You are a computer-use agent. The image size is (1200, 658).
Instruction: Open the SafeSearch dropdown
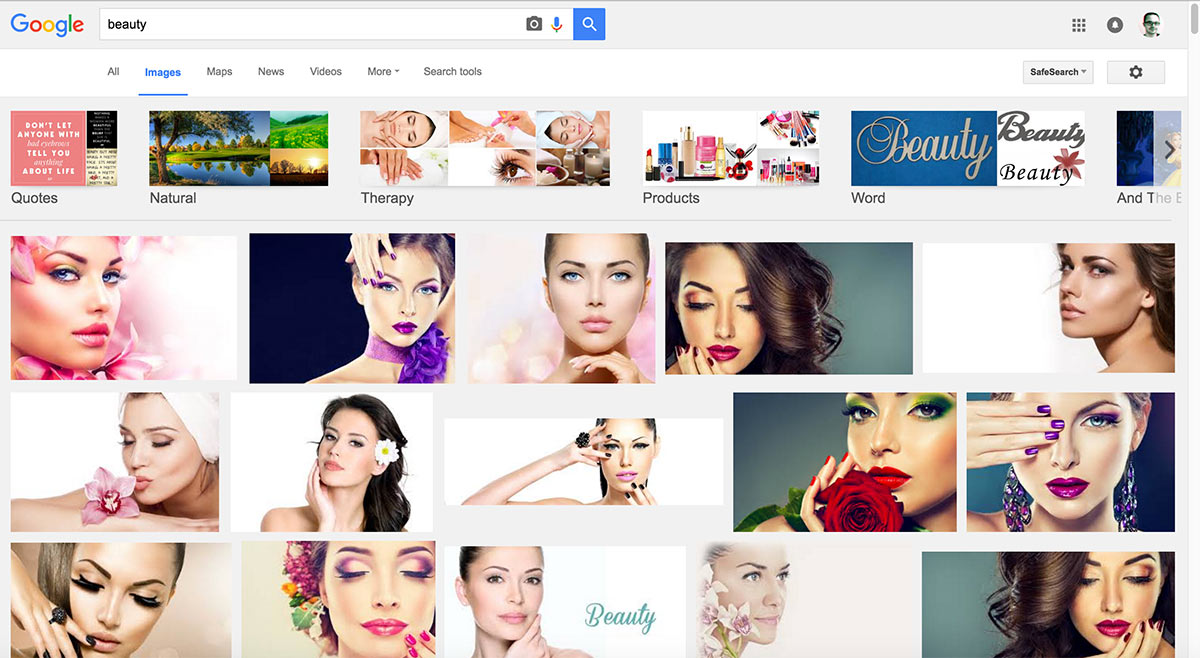pyautogui.click(x=1058, y=72)
